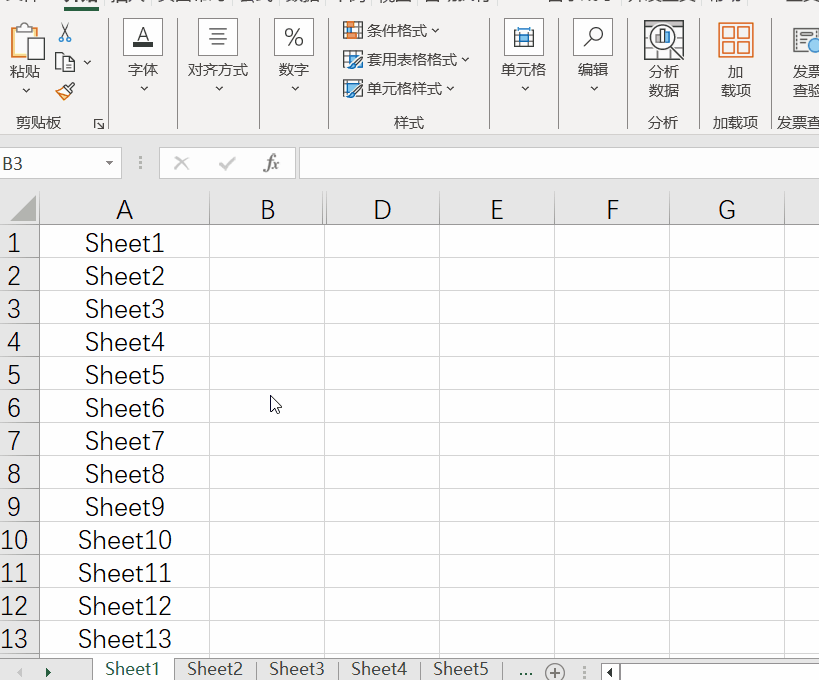Select column A header
Viewport: 819px width, 680px height.
click(x=124, y=209)
